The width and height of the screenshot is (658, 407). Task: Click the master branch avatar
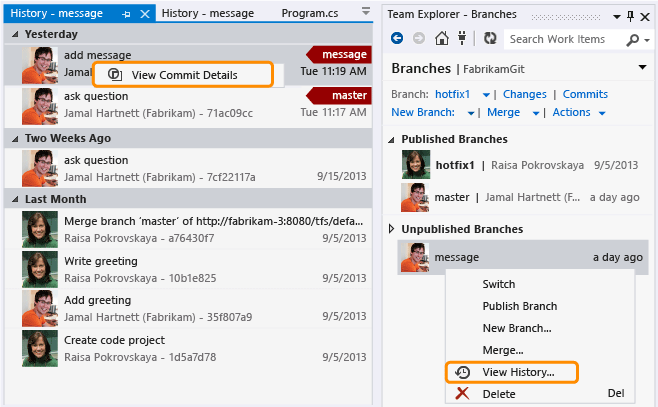click(x=415, y=197)
